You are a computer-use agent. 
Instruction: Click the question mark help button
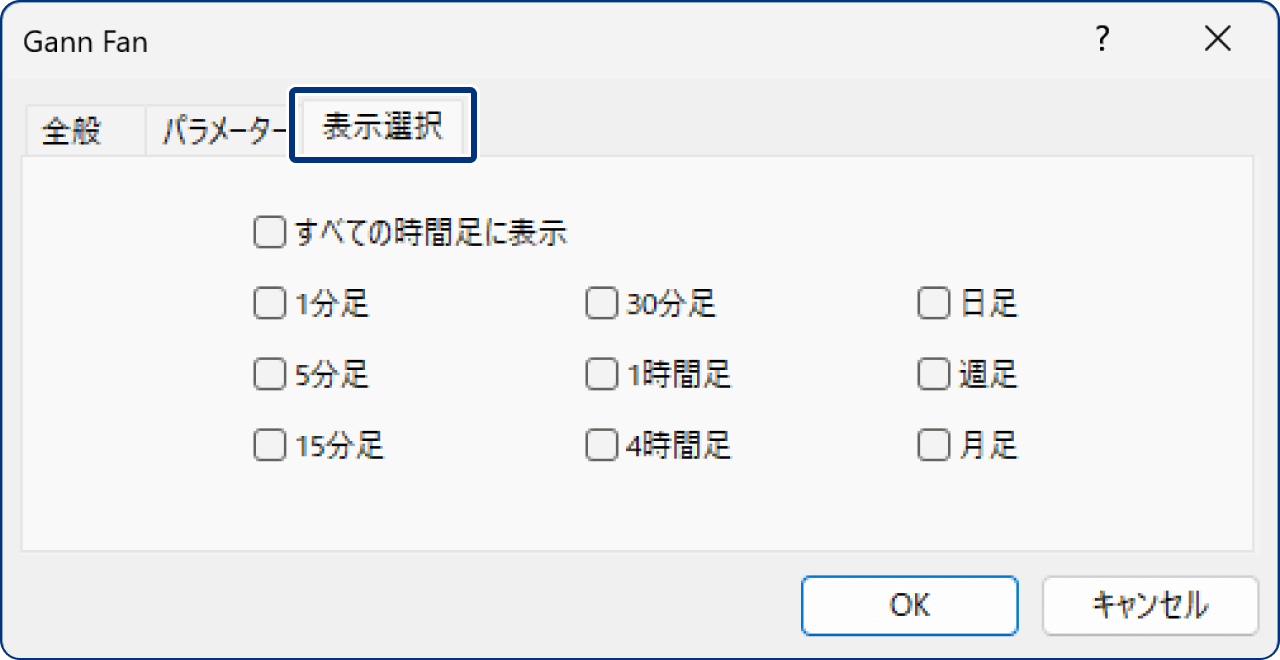[x=1102, y=40]
